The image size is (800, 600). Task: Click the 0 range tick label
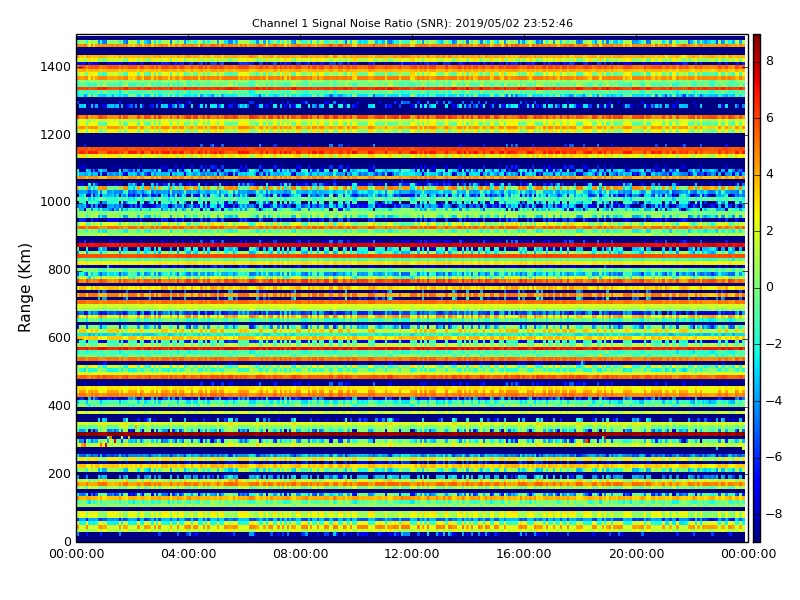coord(67,541)
